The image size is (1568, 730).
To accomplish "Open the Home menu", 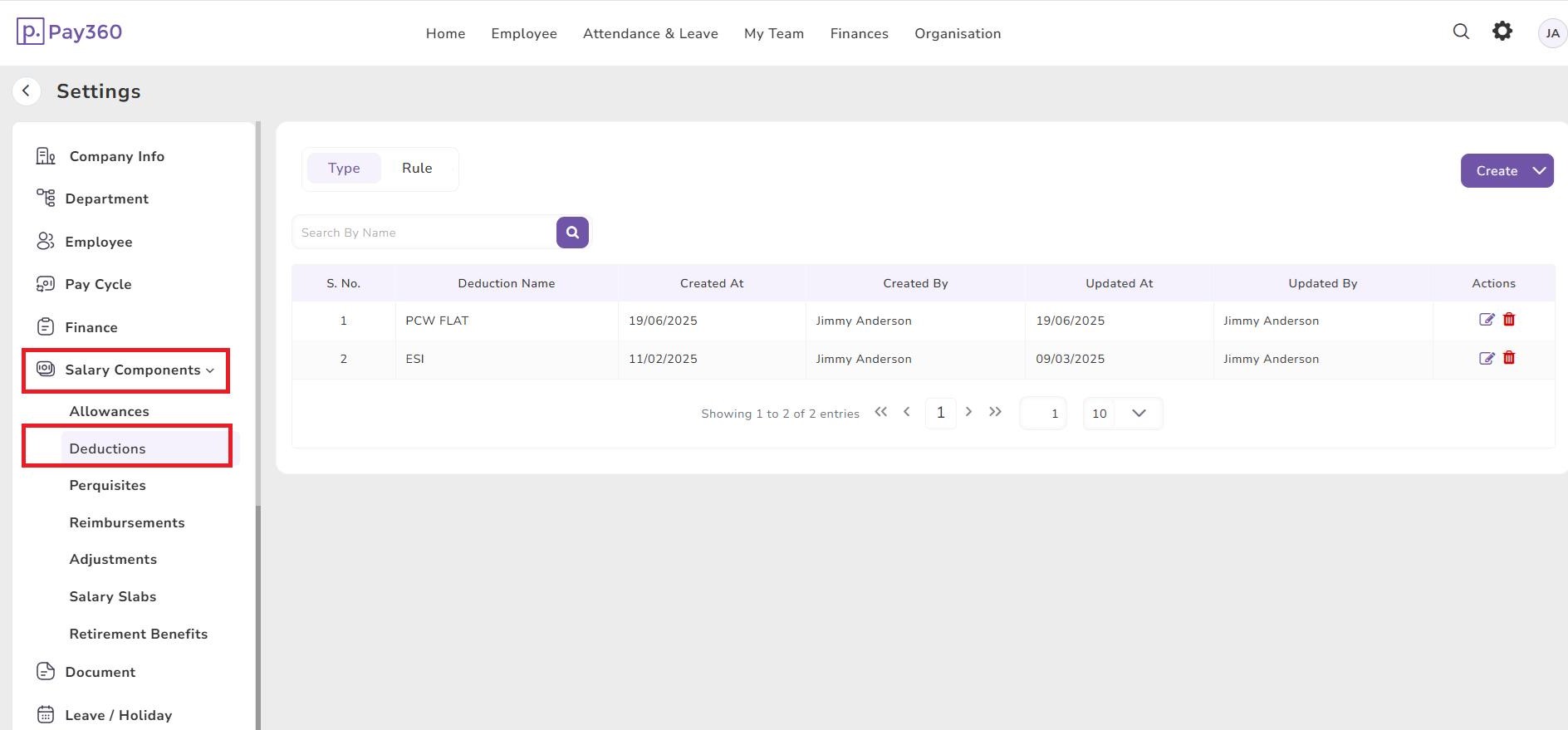I will pos(445,34).
